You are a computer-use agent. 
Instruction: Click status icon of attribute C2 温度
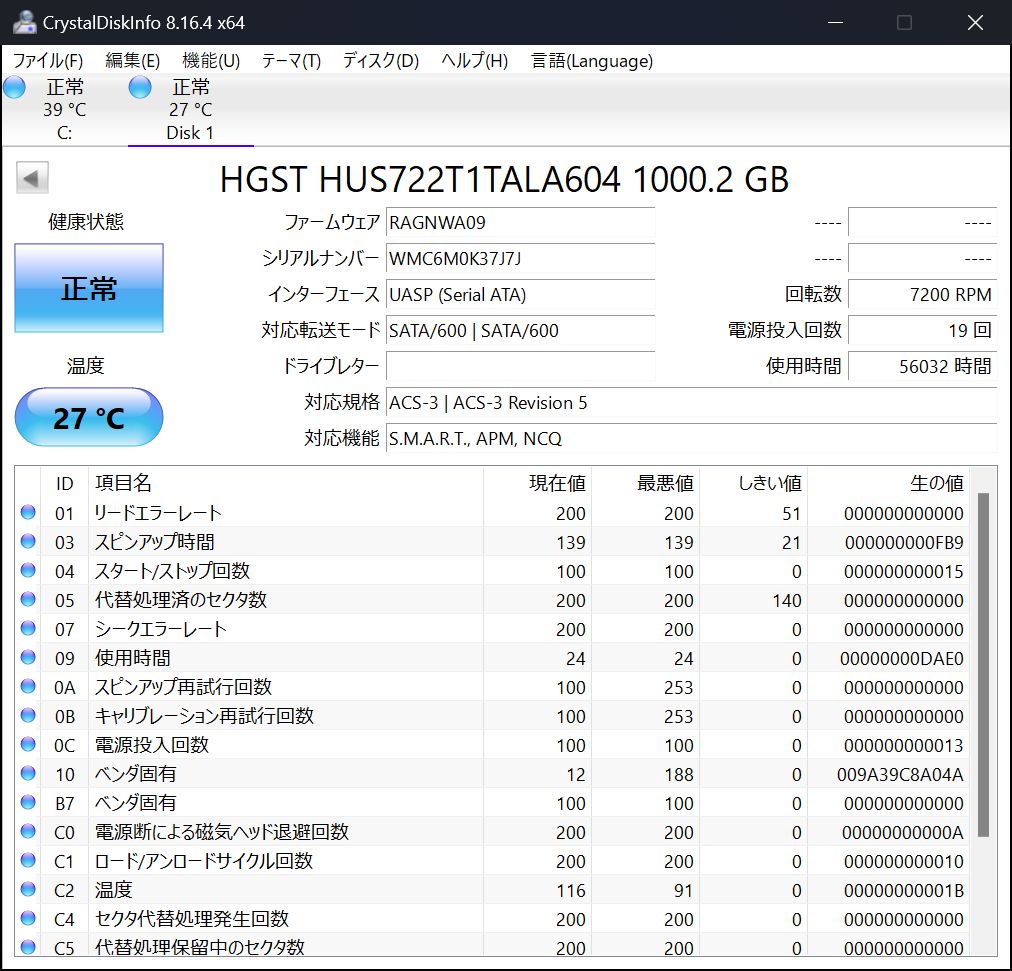pyautogui.click(x=28, y=890)
